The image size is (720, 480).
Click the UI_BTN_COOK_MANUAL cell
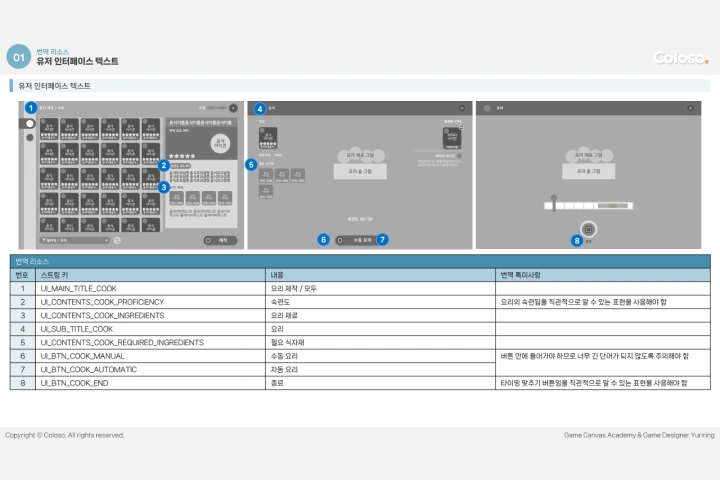click(x=150, y=356)
